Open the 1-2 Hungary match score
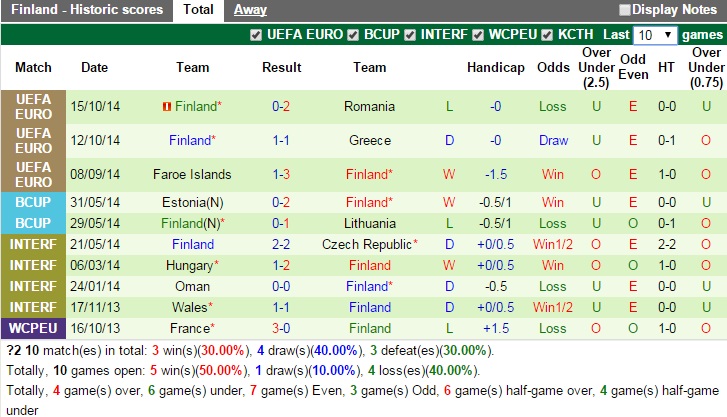Image resolution: width=727 pixels, height=417 pixels. pos(281,266)
